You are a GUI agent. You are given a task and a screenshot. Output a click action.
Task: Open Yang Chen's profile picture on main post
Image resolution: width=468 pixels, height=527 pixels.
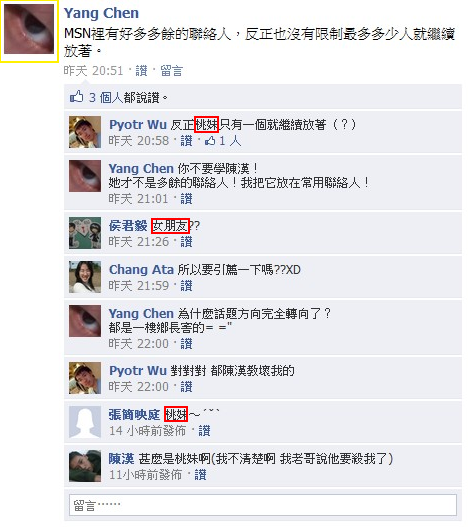[29, 29]
